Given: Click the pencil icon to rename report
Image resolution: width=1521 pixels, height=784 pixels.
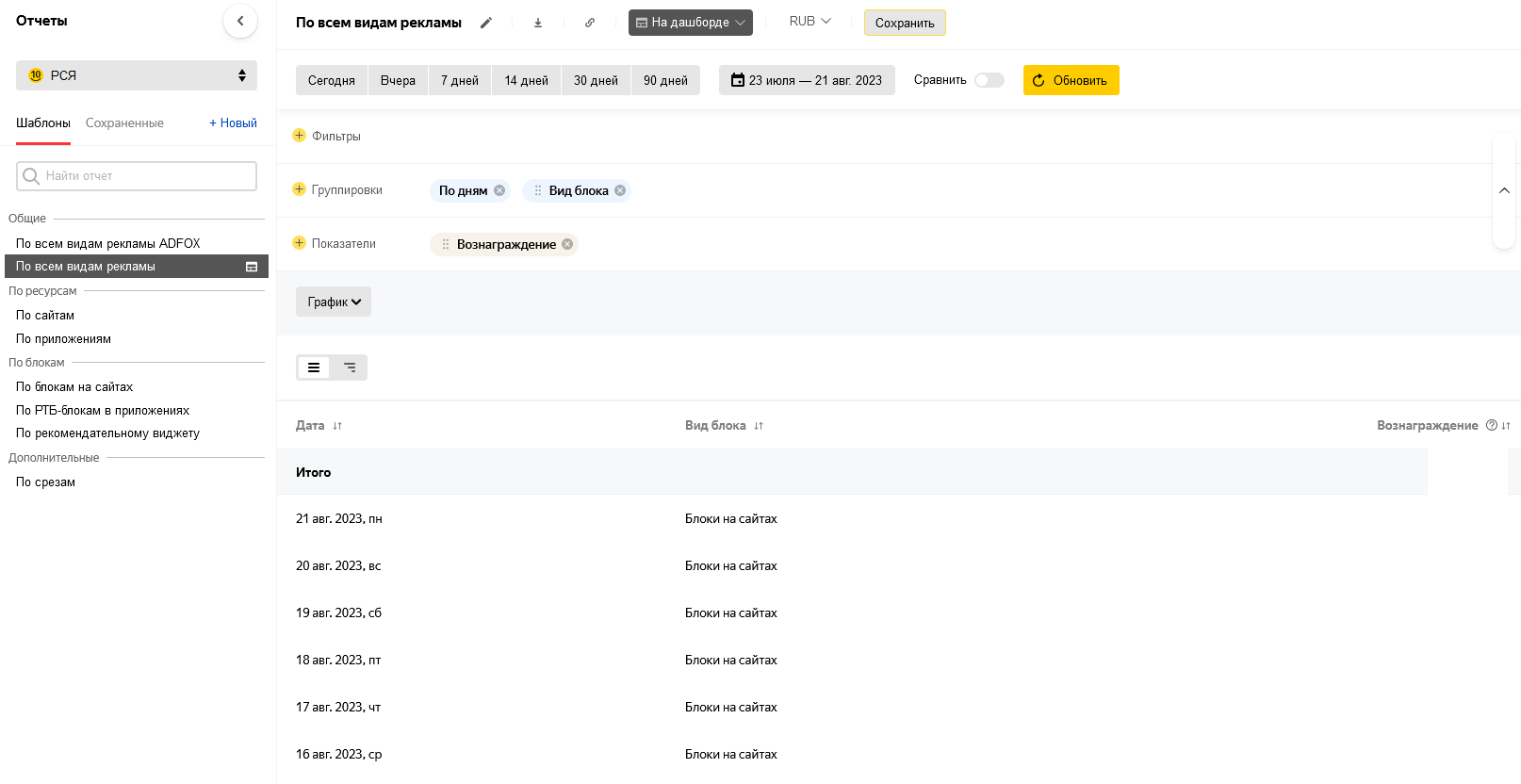Looking at the screenshot, I should (x=486, y=23).
